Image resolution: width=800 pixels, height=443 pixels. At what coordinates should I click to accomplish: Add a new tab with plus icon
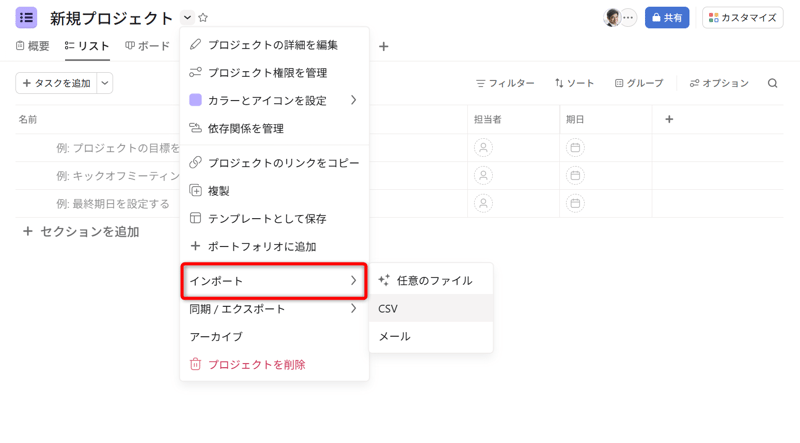383,46
